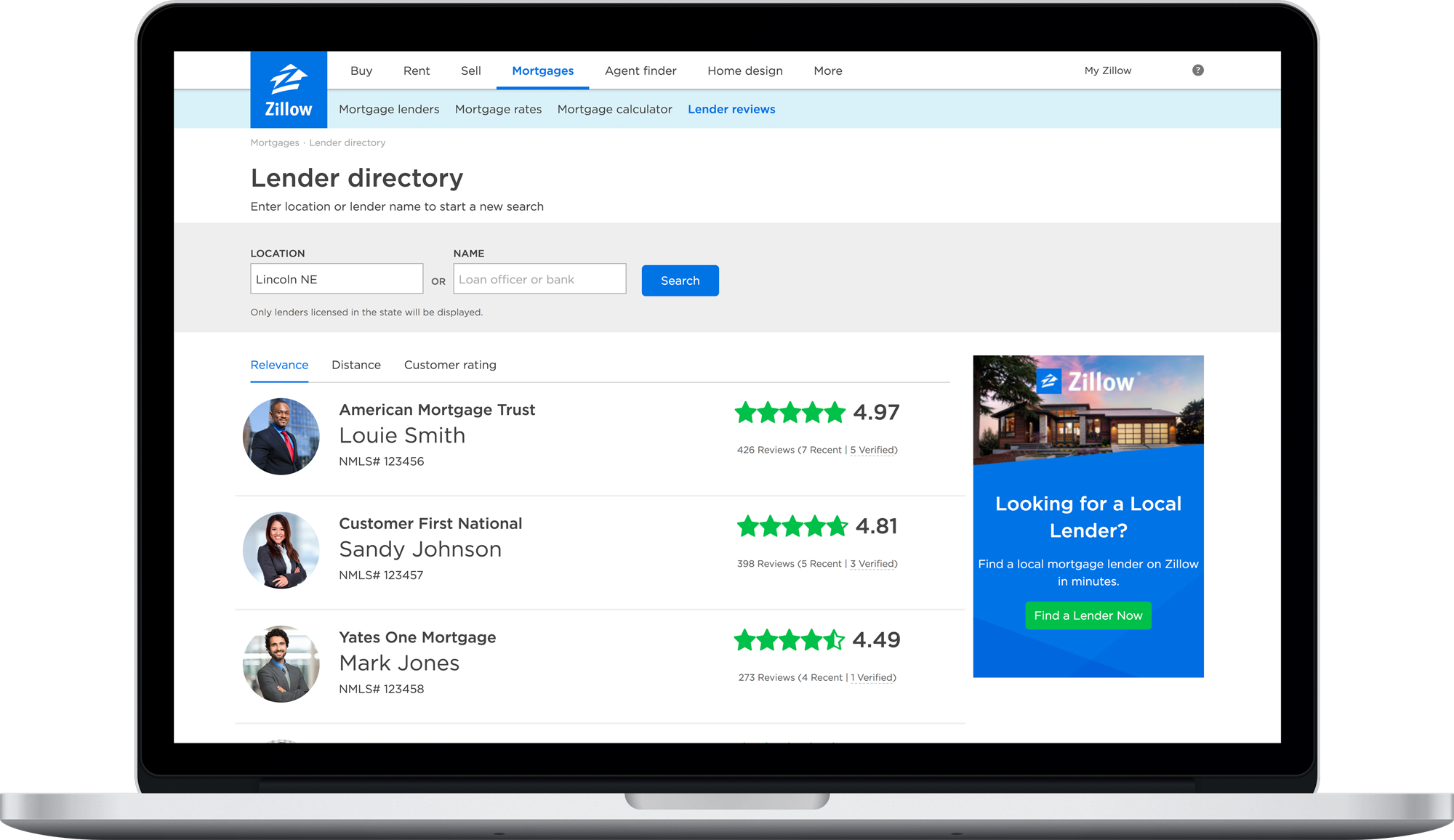
Task: Click the five-star rating for Louie Smith
Action: (x=790, y=413)
